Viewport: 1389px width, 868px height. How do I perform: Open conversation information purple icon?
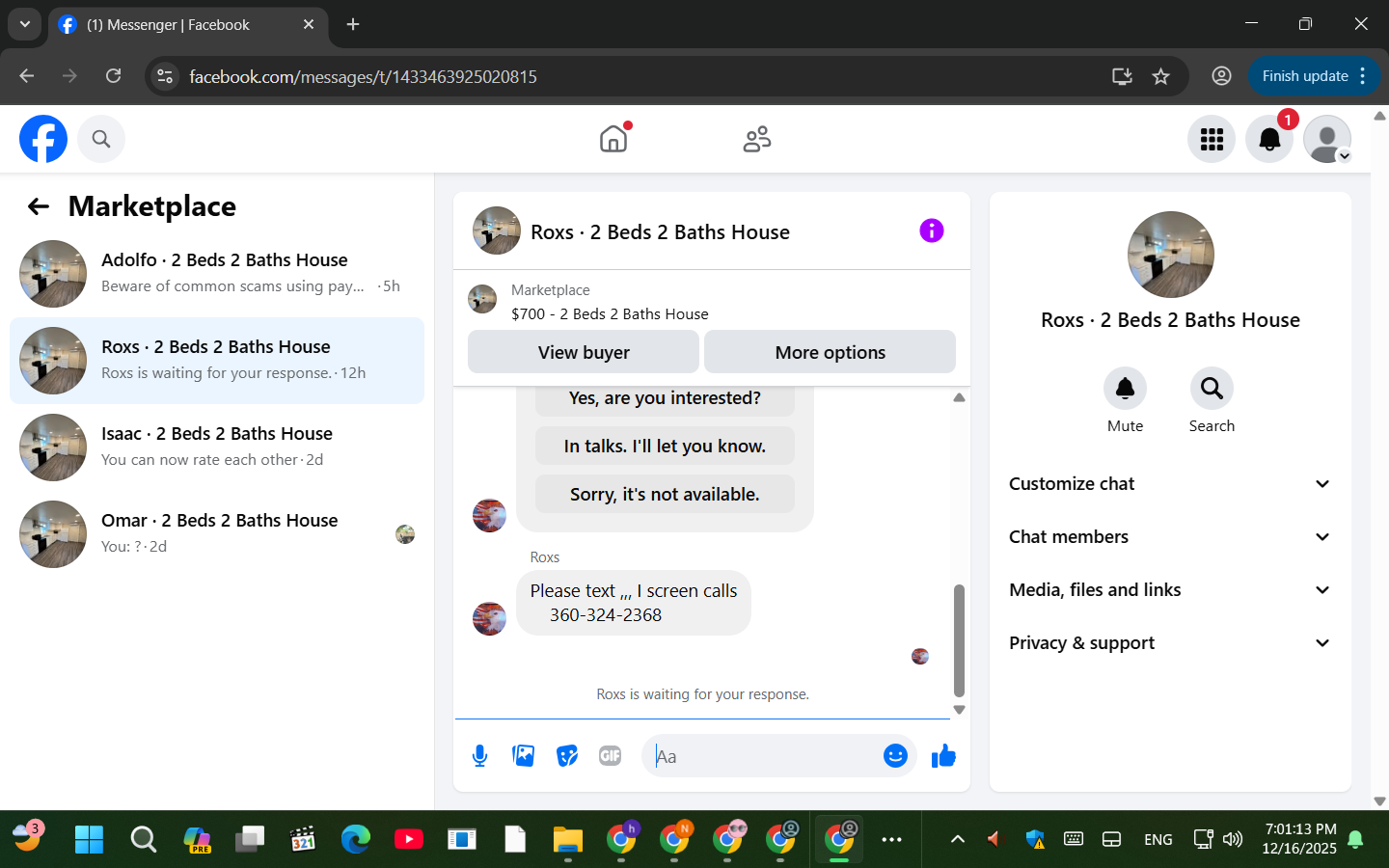coord(932,231)
